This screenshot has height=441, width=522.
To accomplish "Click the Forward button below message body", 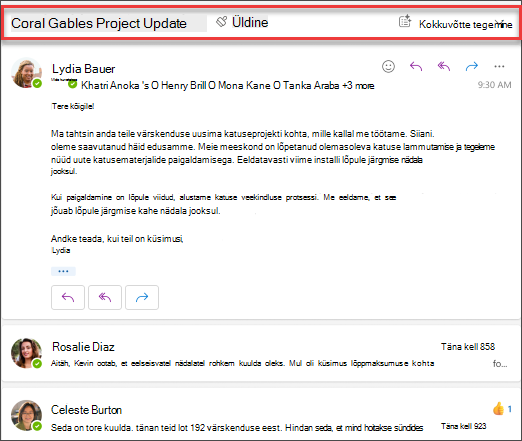I will (142, 297).
